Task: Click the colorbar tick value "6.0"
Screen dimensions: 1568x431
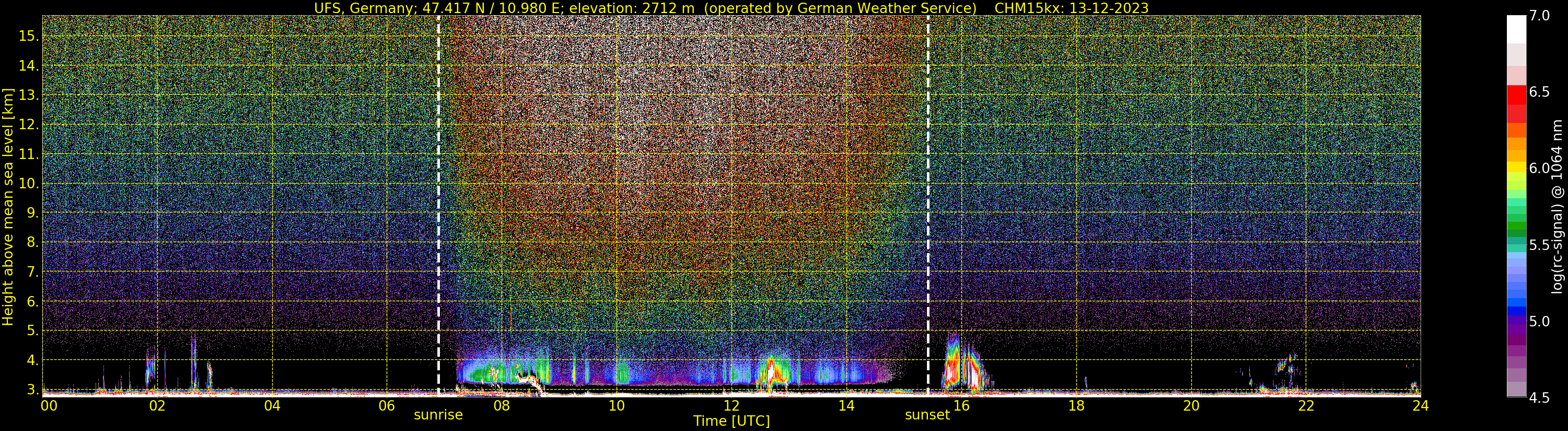Action: click(x=1539, y=168)
